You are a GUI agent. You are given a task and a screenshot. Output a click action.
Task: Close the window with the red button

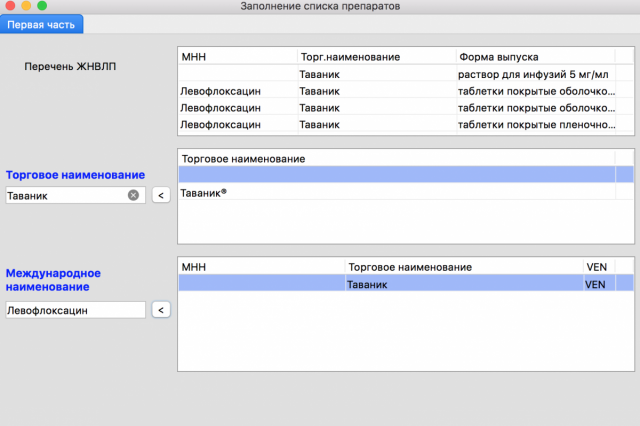[10, 5]
